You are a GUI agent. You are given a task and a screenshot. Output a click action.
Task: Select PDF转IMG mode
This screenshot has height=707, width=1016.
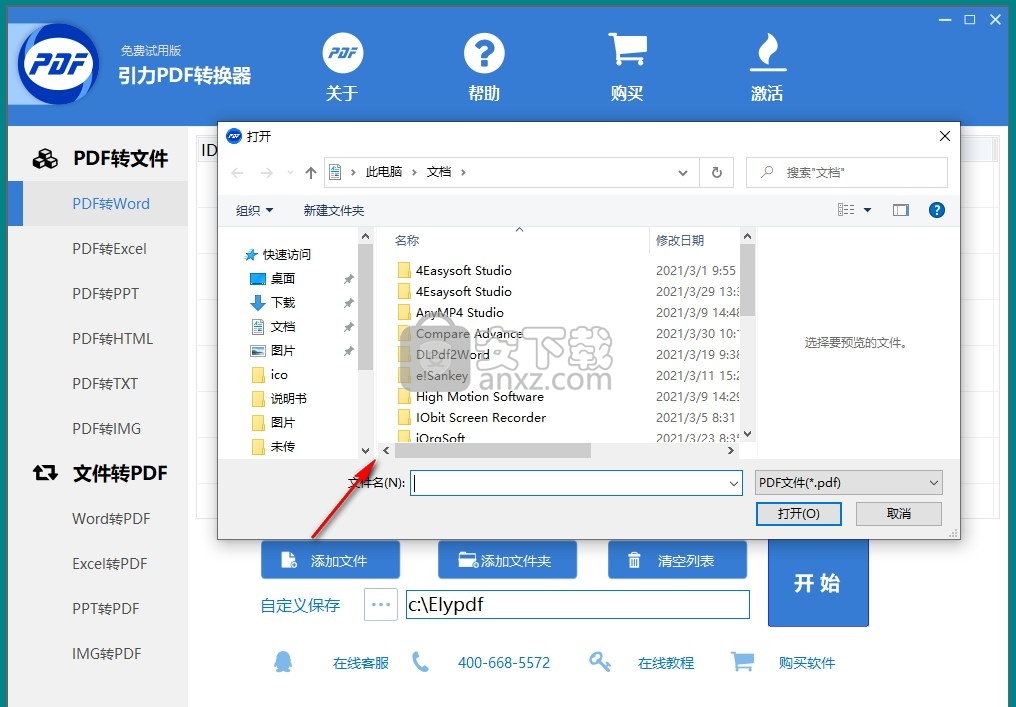pyautogui.click(x=105, y=428)
